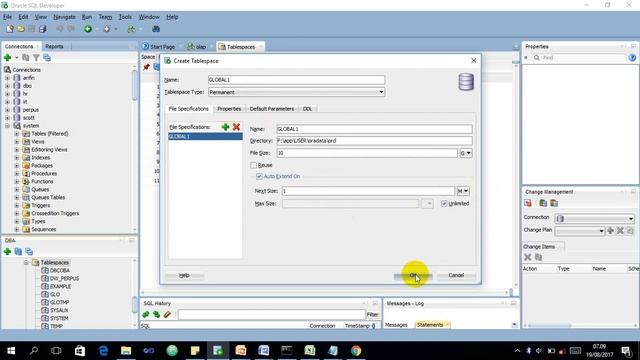Screen dimensions: 640x360
Task: Open Microsoft Edge from the taskbar
Action: 103,351
